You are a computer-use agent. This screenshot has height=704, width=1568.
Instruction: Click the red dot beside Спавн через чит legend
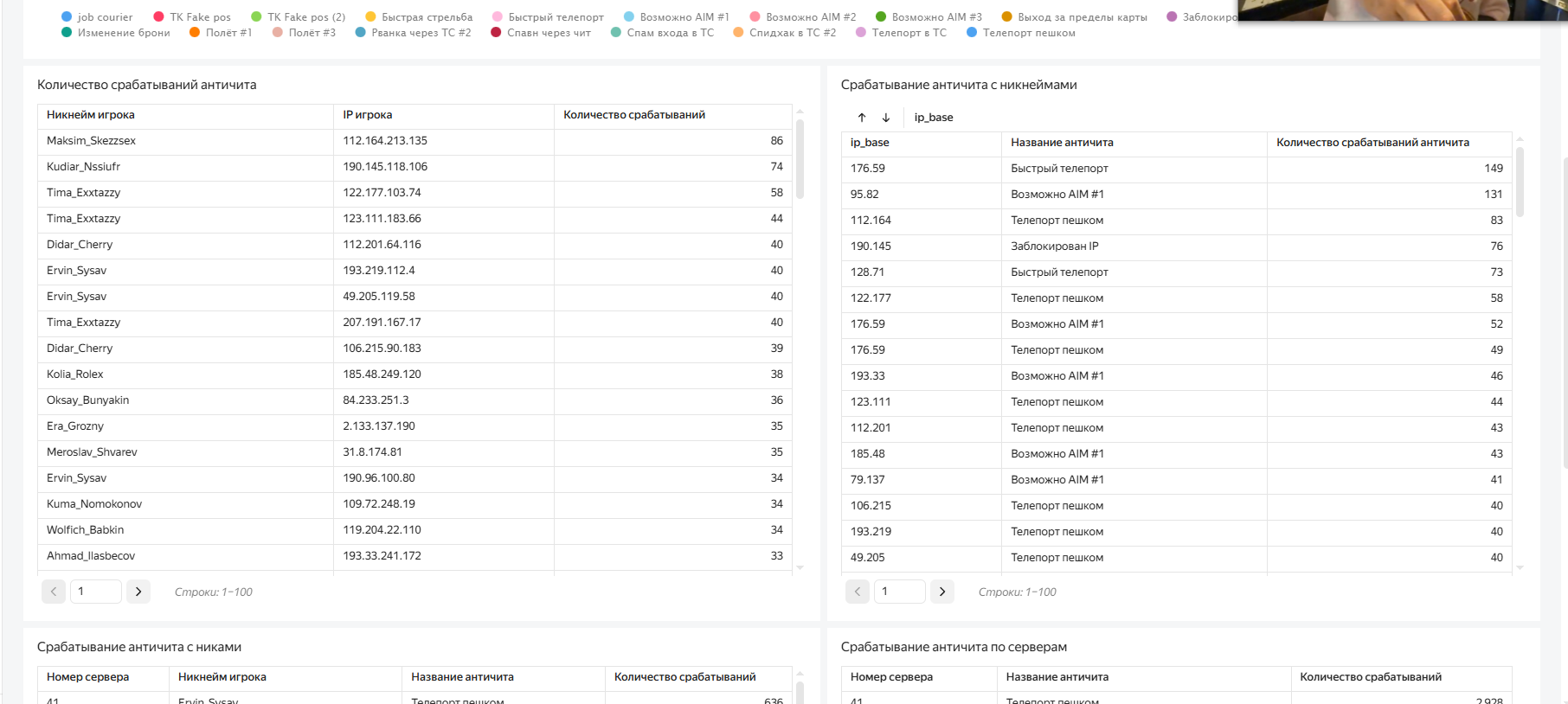pyautogui.click(x=496, y=33)
